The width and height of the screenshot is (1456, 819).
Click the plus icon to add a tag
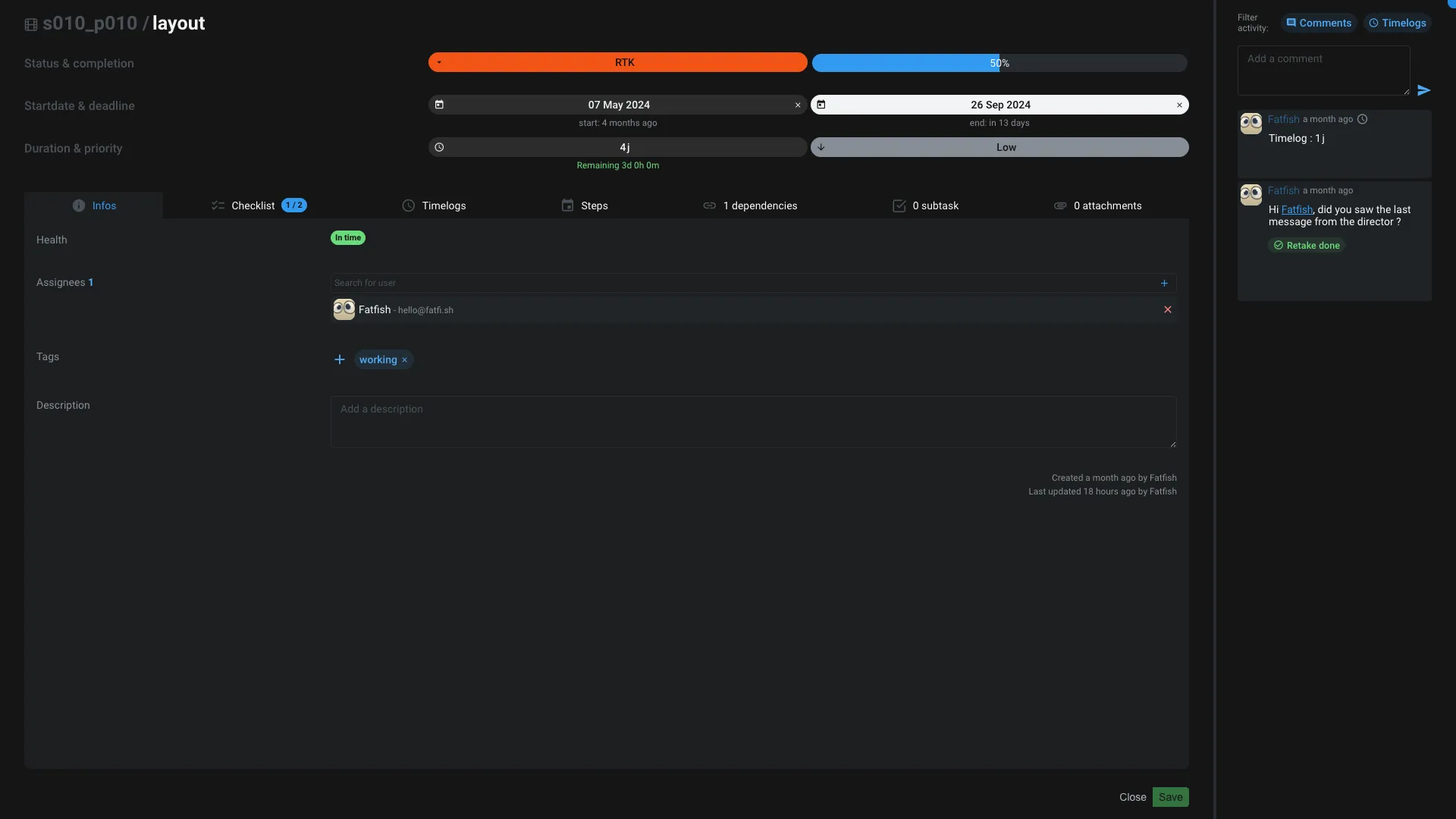[x=340, y=359]
